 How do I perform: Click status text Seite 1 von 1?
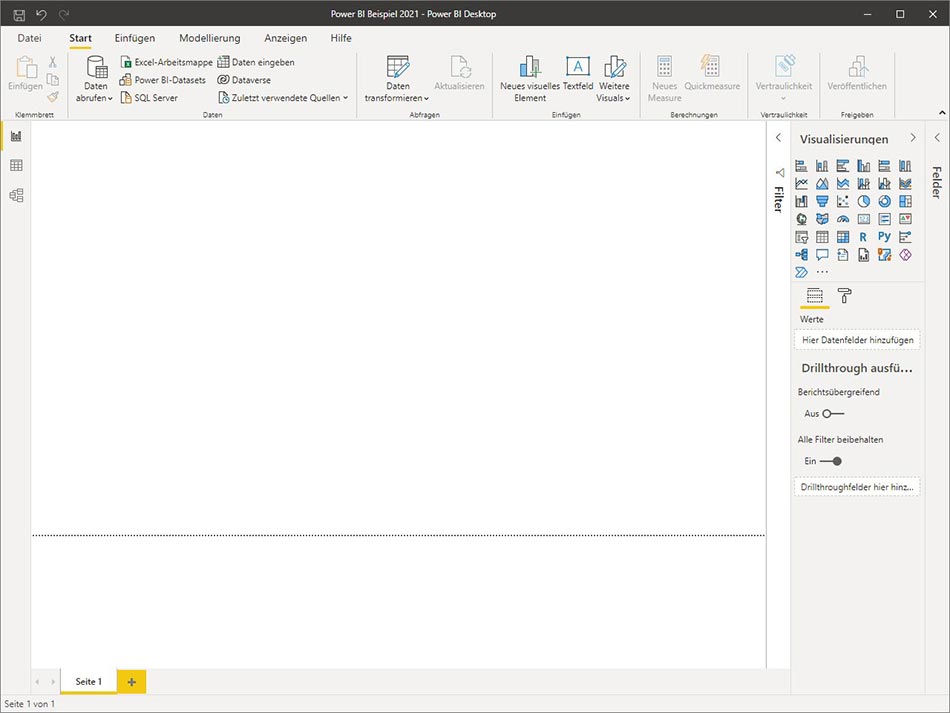[x=29, y=704]
